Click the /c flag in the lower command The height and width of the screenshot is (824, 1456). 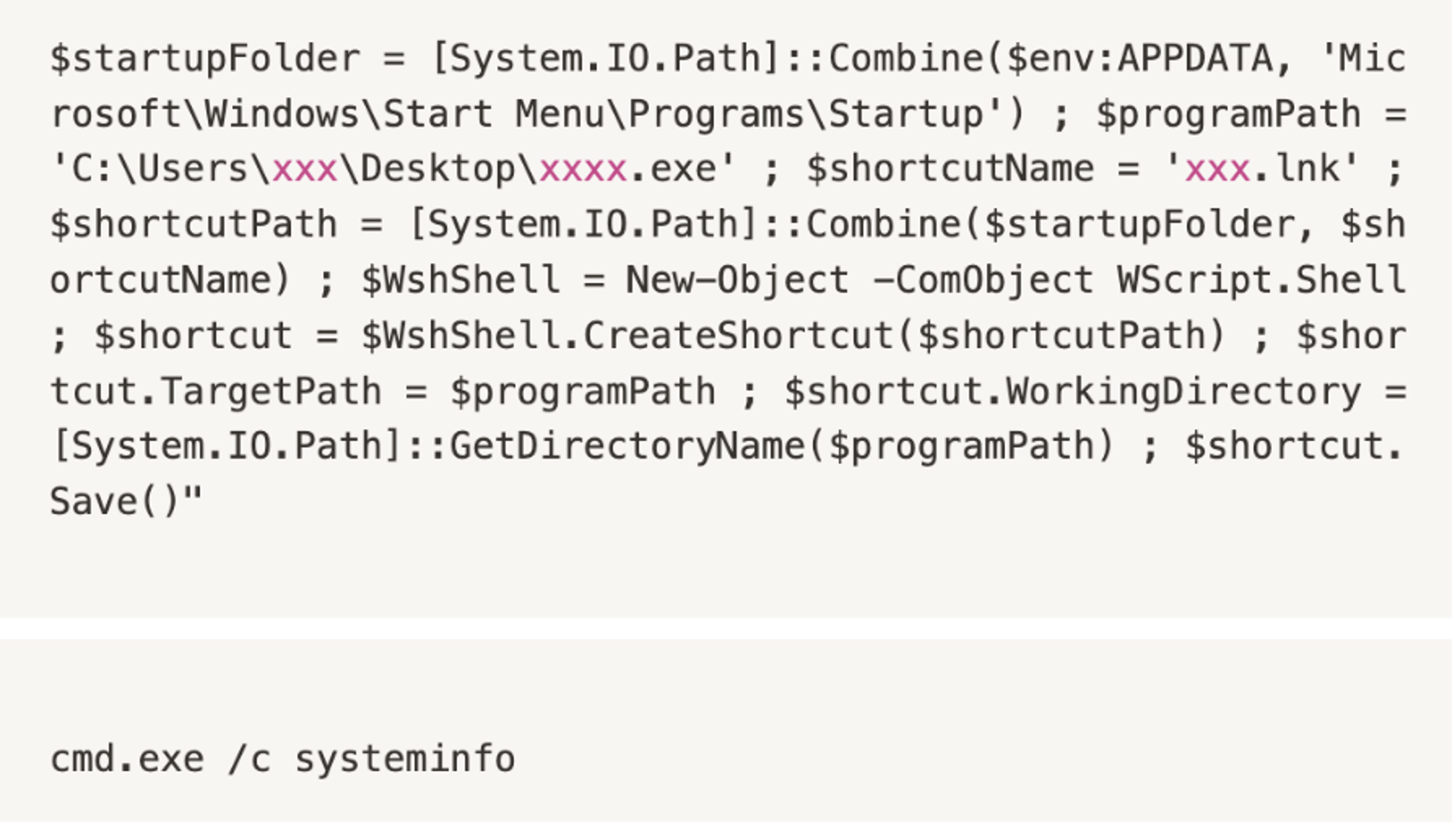pyautogui.click(x=249, y=760)
